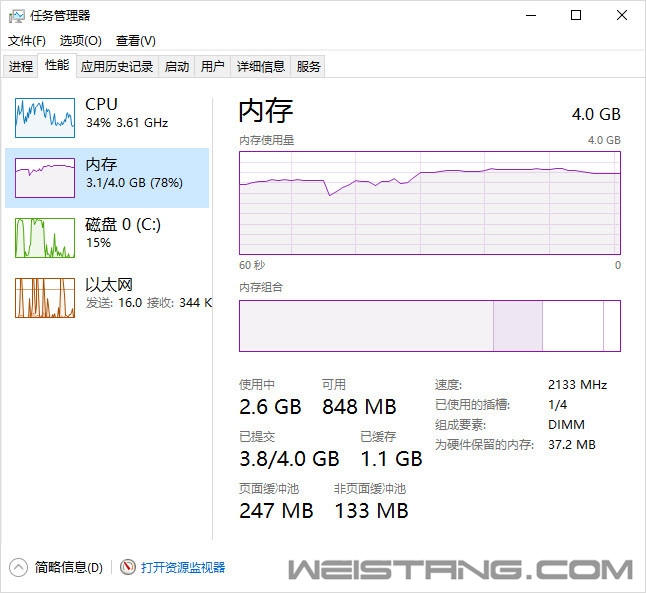Switch to the 启动 tab
This screenshot has height=593, width=646.
tap(177, 66)
